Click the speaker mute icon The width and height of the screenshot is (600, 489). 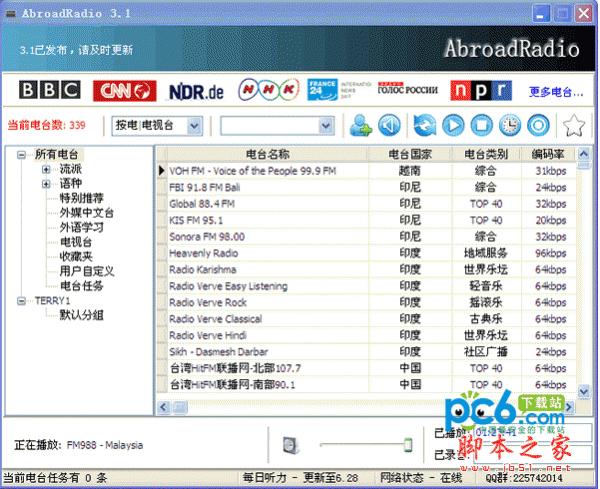tap(389, 125)
